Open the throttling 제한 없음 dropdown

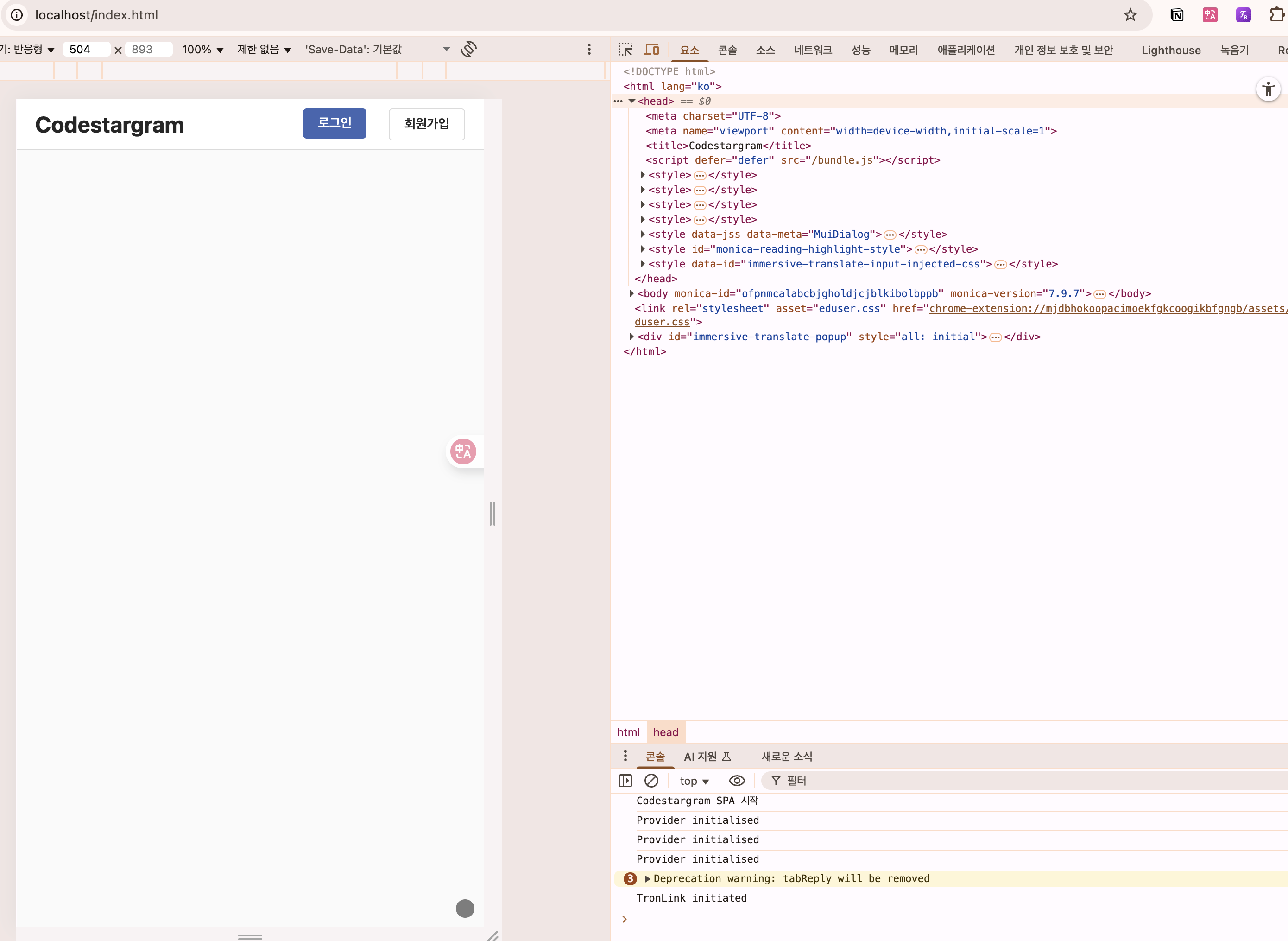point(264,50)
